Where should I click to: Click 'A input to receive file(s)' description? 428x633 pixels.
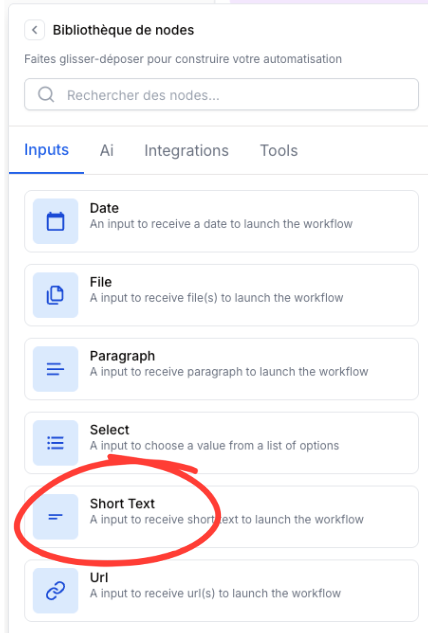click(x=216, y=298)
